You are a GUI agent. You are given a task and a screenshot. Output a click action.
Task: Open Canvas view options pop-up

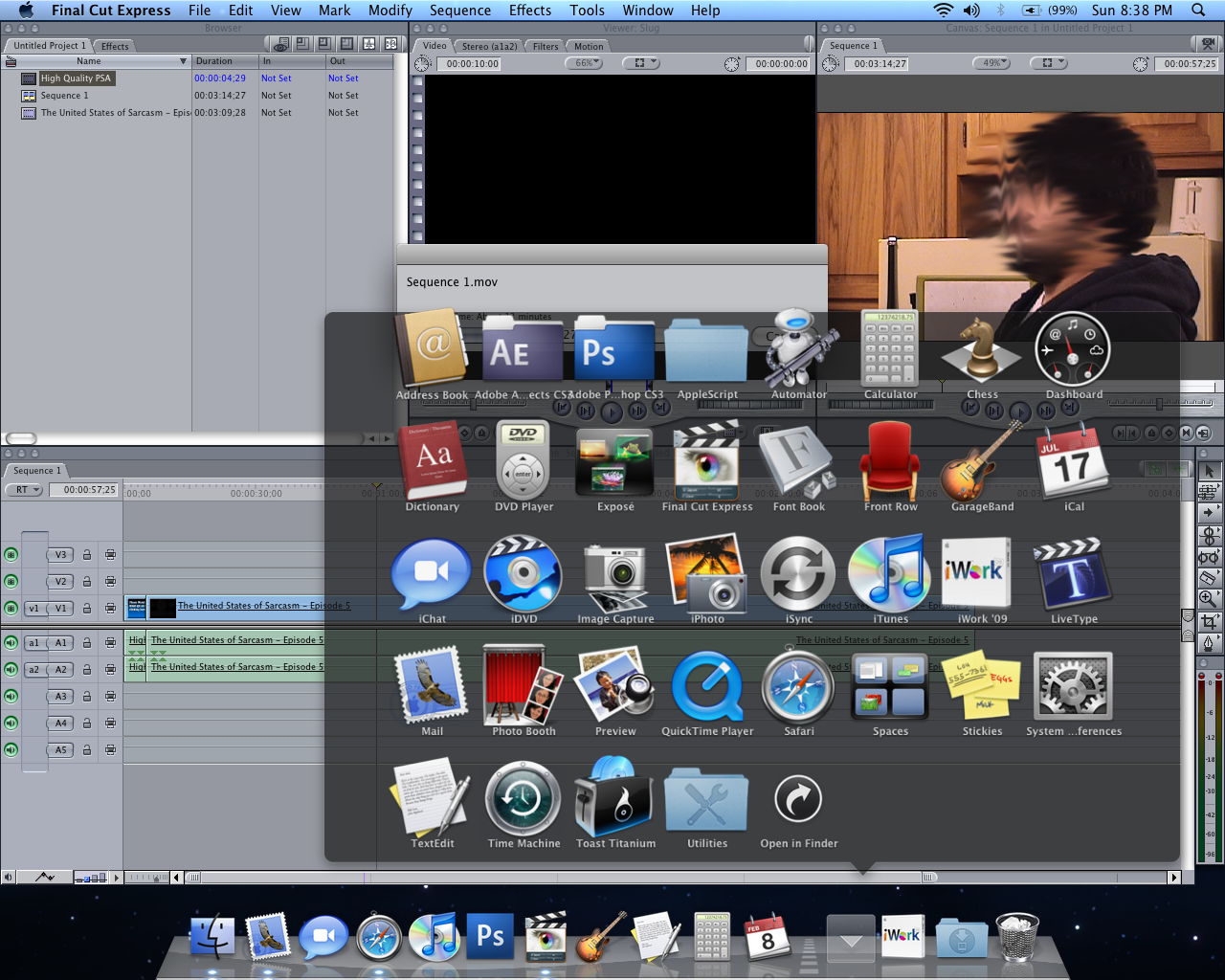coord(1048,63)
